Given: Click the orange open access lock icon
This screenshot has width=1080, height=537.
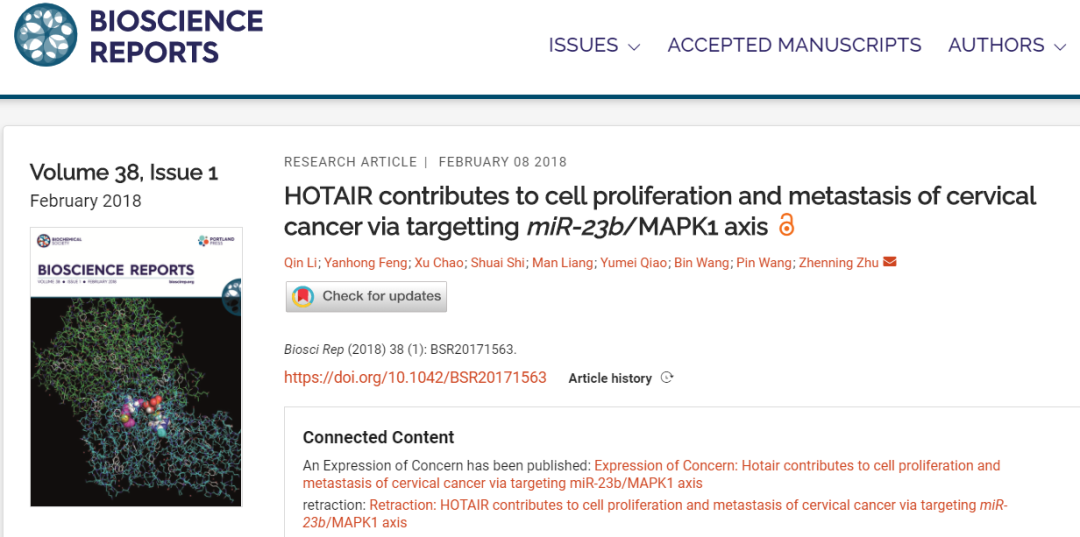Looking at the screenshot, I should (x=786, y=226).
